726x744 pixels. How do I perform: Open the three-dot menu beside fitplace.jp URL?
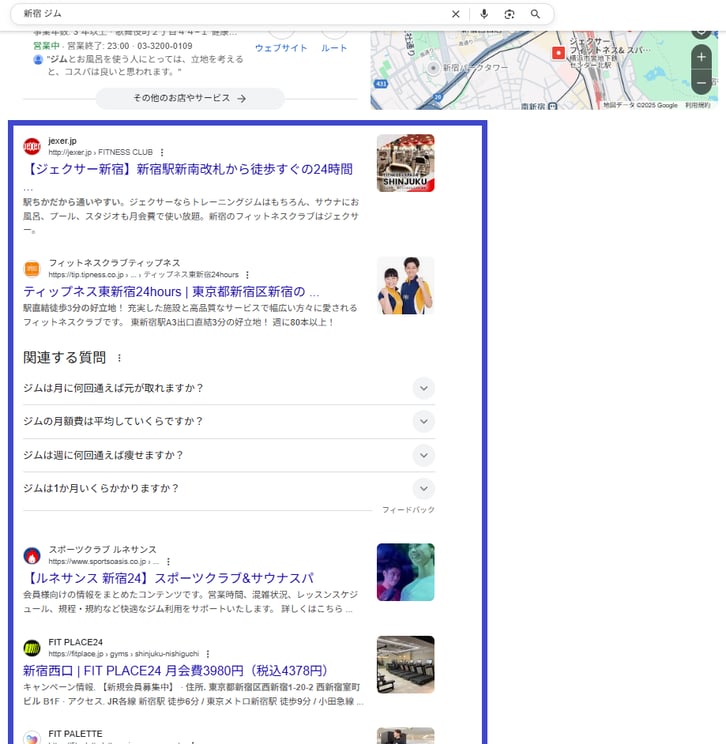click(x=207, y=654)
